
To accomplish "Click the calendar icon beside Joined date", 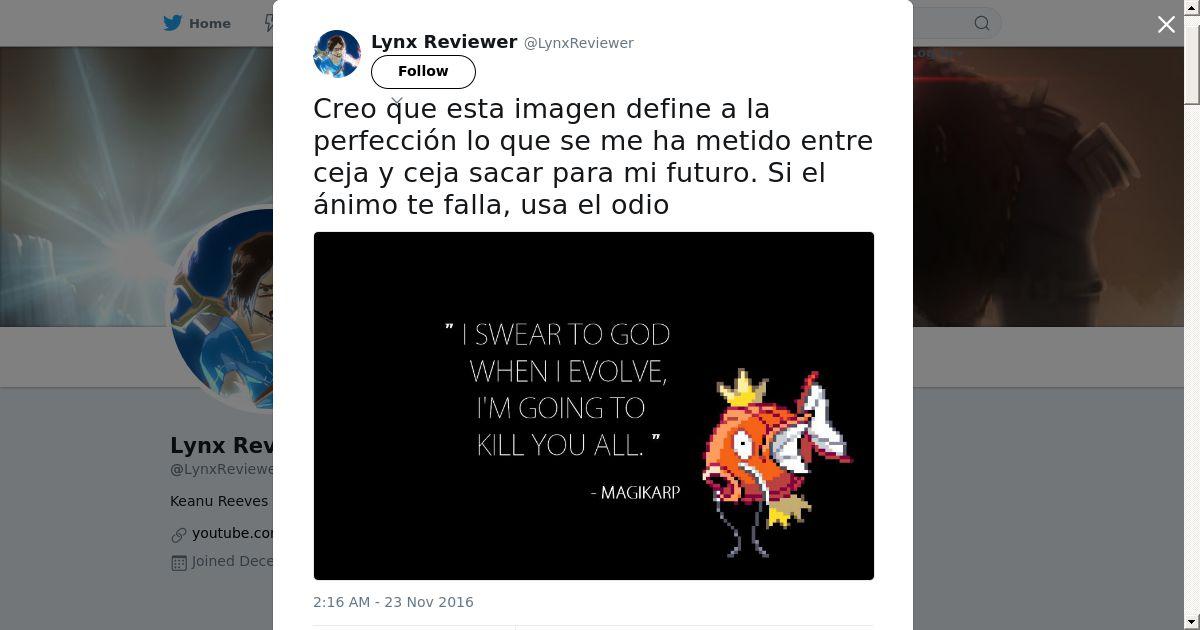I will pyautogui.click(x=179, y=563).
